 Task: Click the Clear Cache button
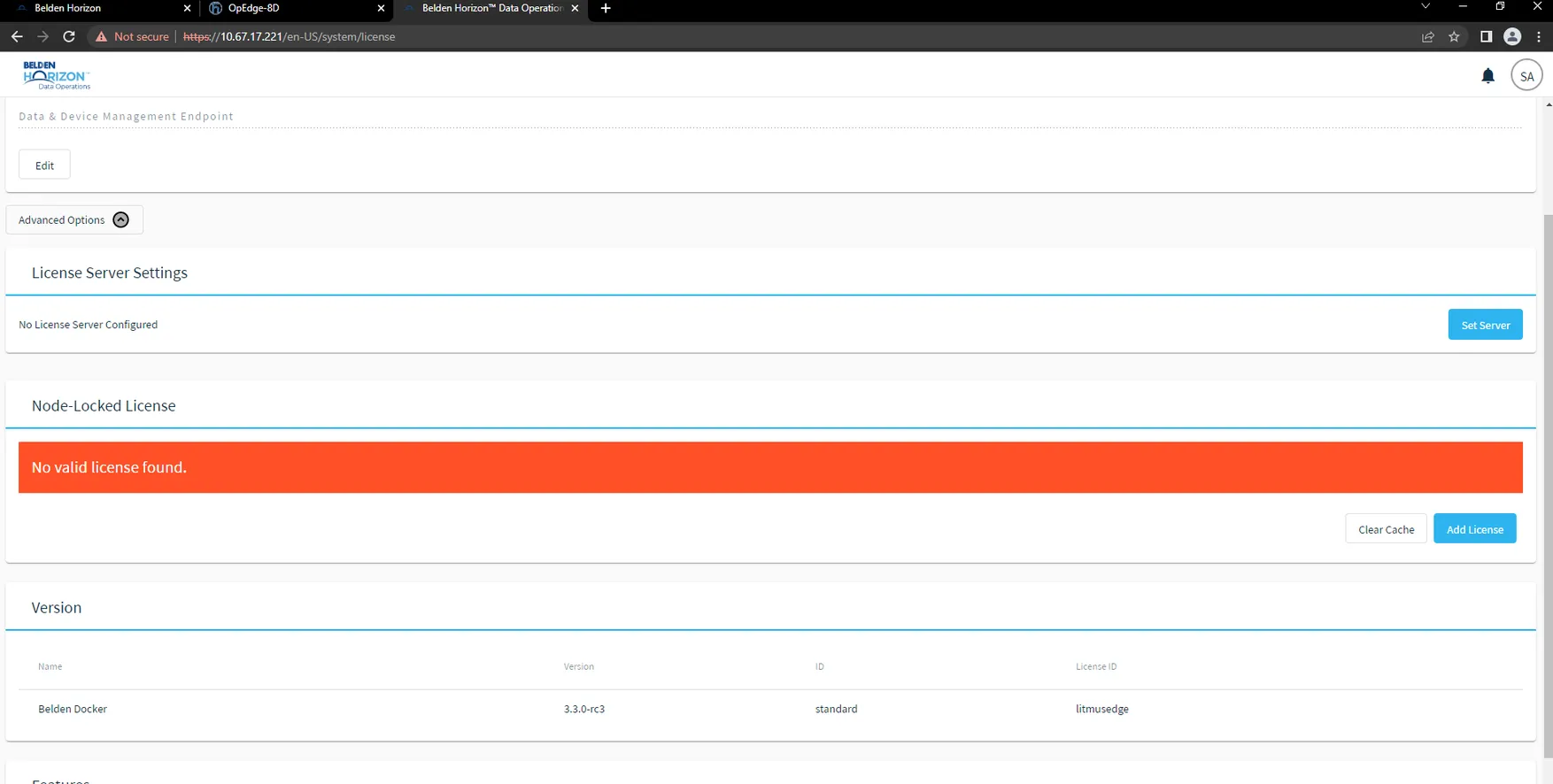click(x=1386, y=529)
